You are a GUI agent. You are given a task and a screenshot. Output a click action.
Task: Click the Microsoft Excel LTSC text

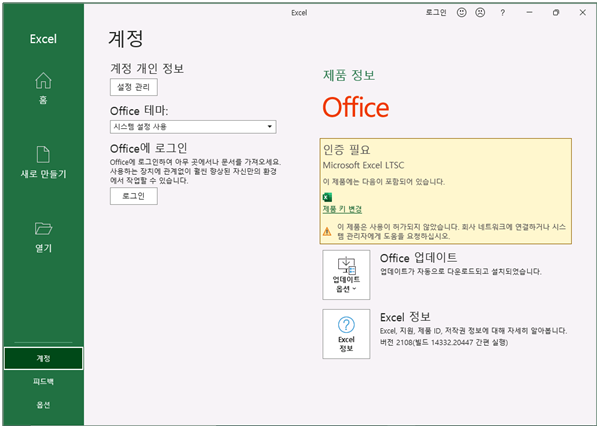363,165
